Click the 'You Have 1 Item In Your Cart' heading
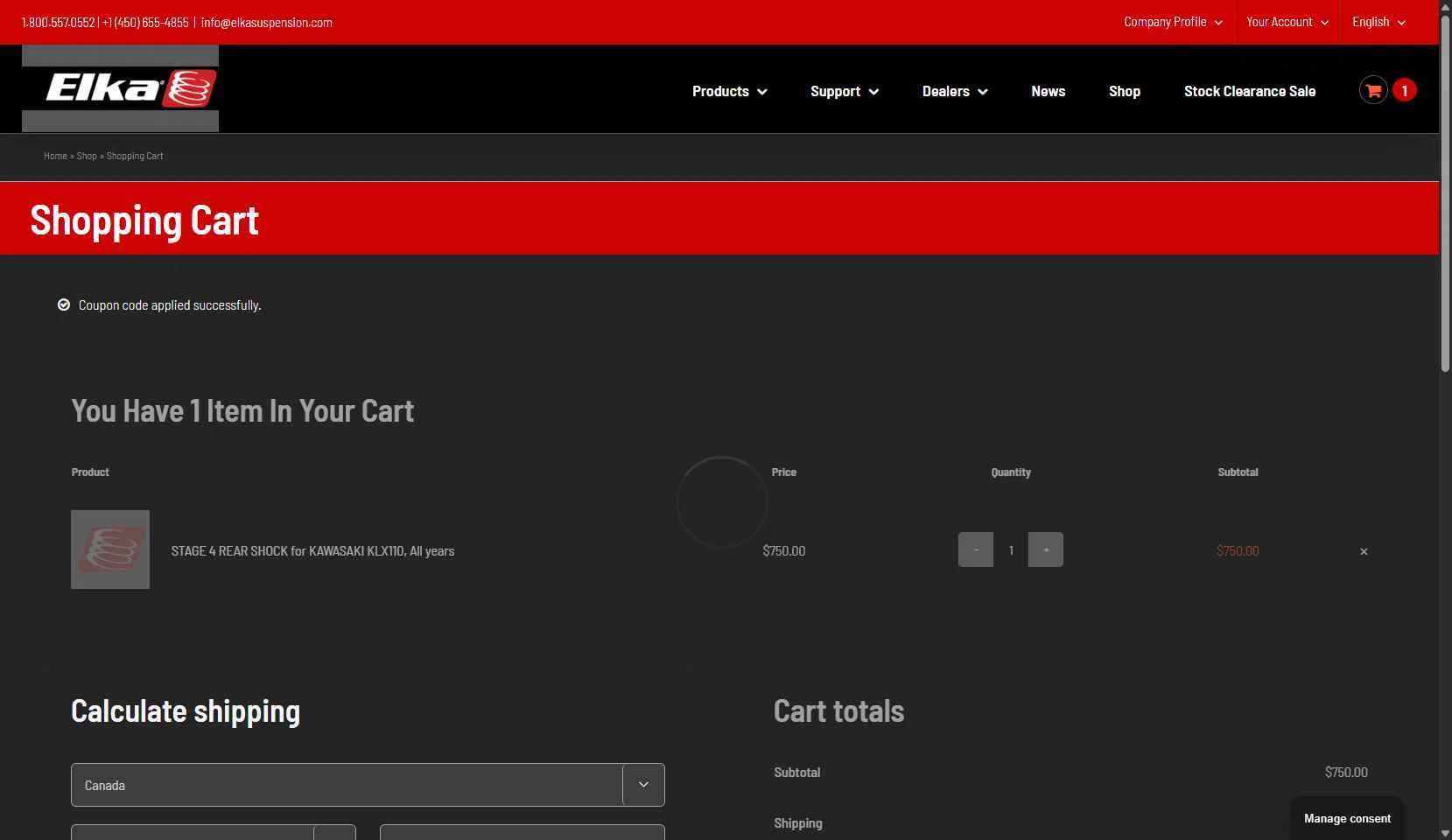 (242, 411)
